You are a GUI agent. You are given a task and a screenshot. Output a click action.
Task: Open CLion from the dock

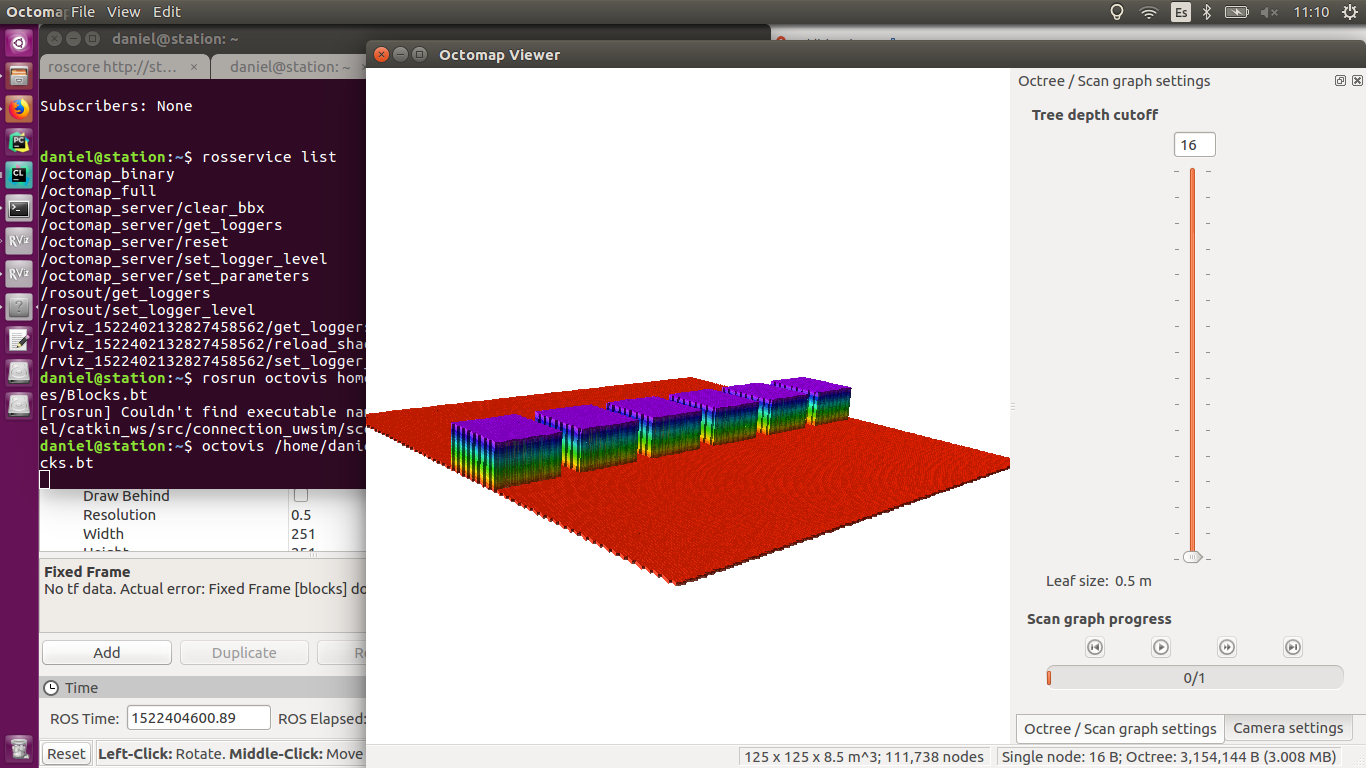pos(19,175)
